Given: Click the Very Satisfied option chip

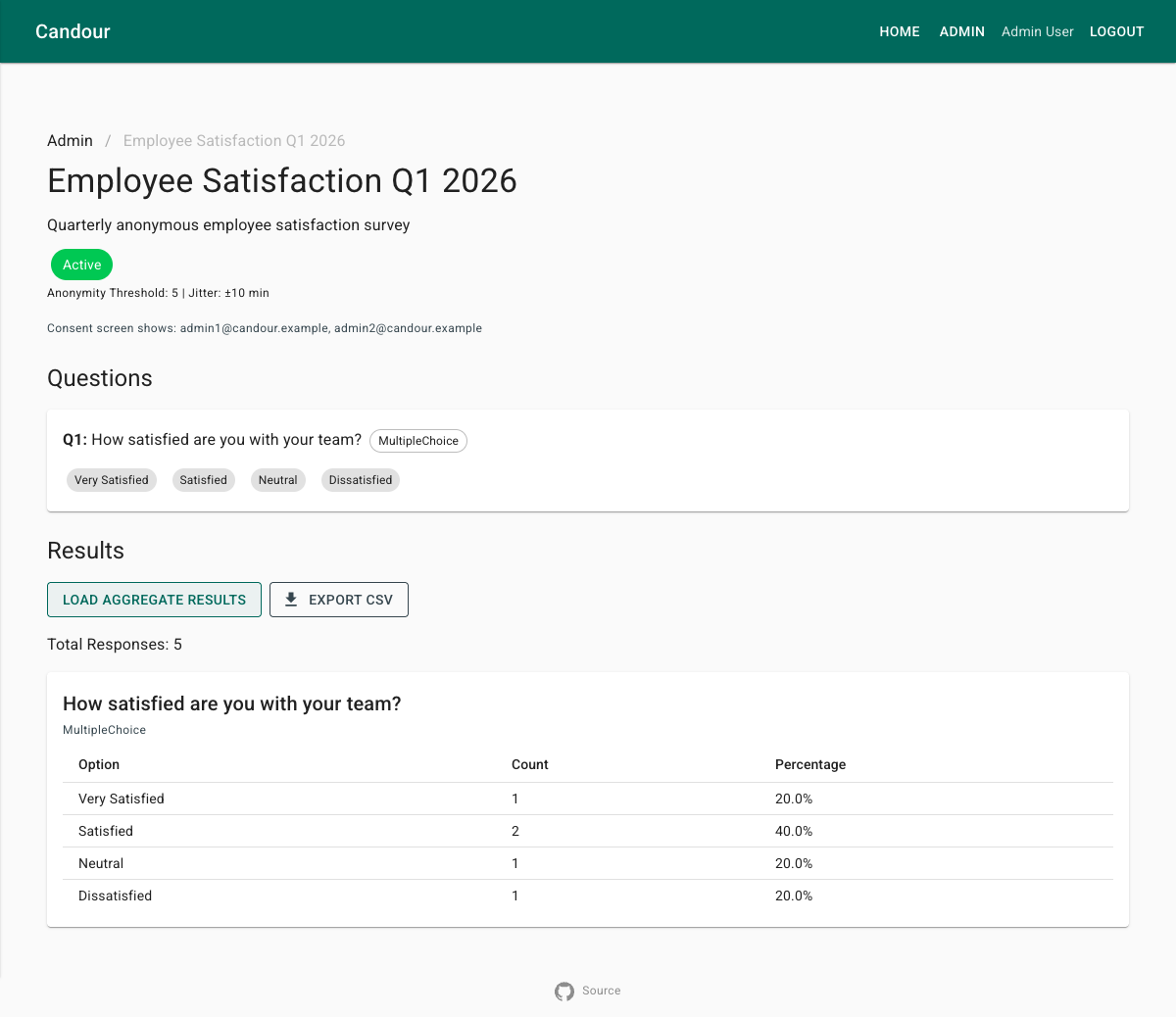Looking at the screenshot, I should [x=112, y=480].
